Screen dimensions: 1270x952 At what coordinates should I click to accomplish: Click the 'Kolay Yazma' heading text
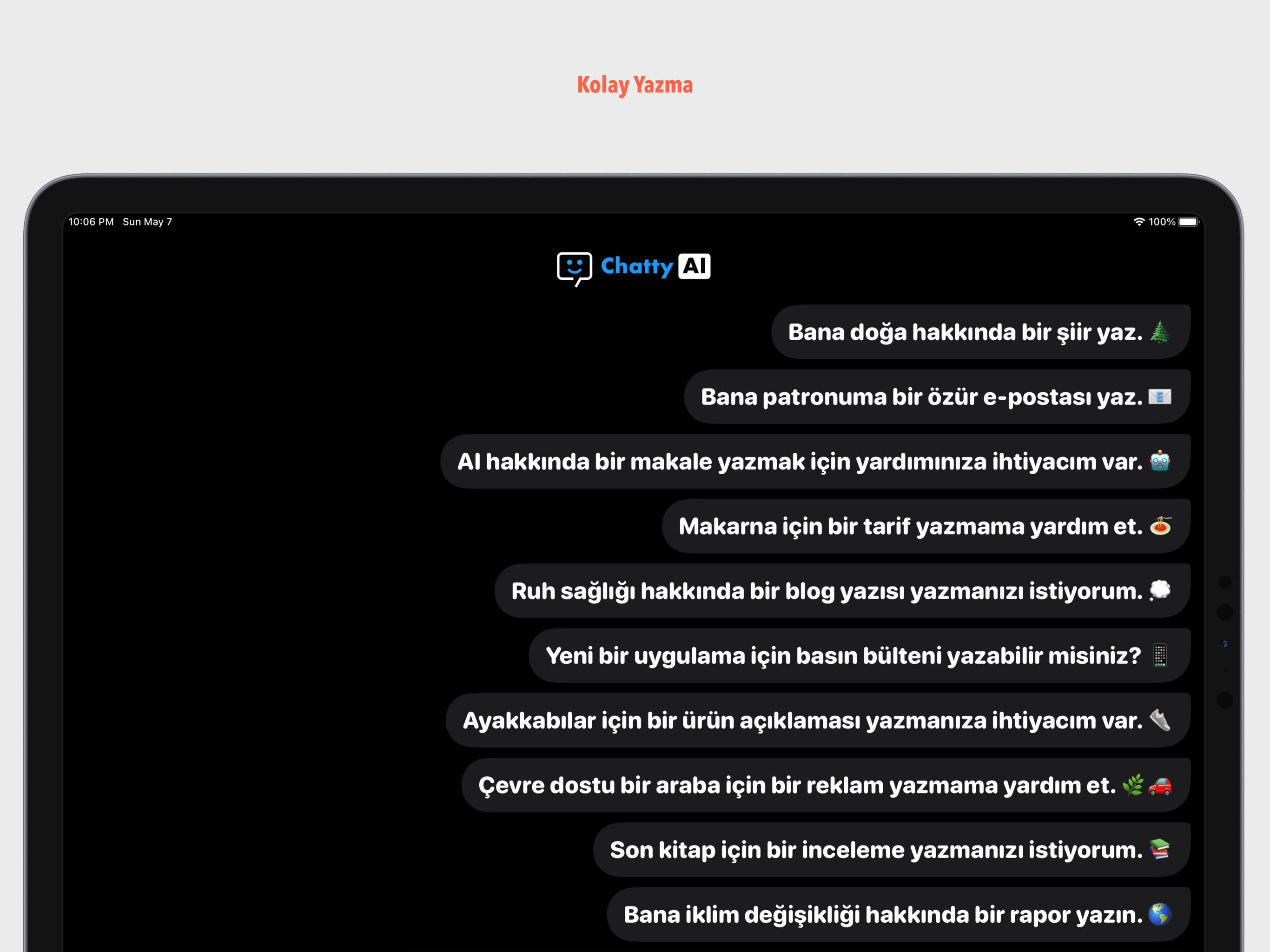point(635,85)
